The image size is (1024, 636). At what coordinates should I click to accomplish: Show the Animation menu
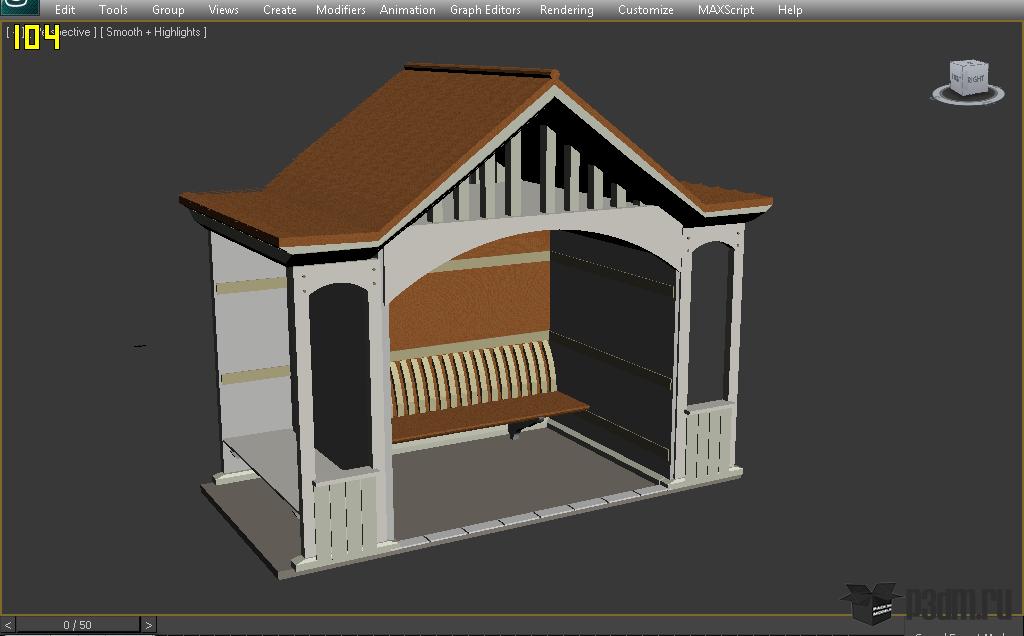pos(407,10)
